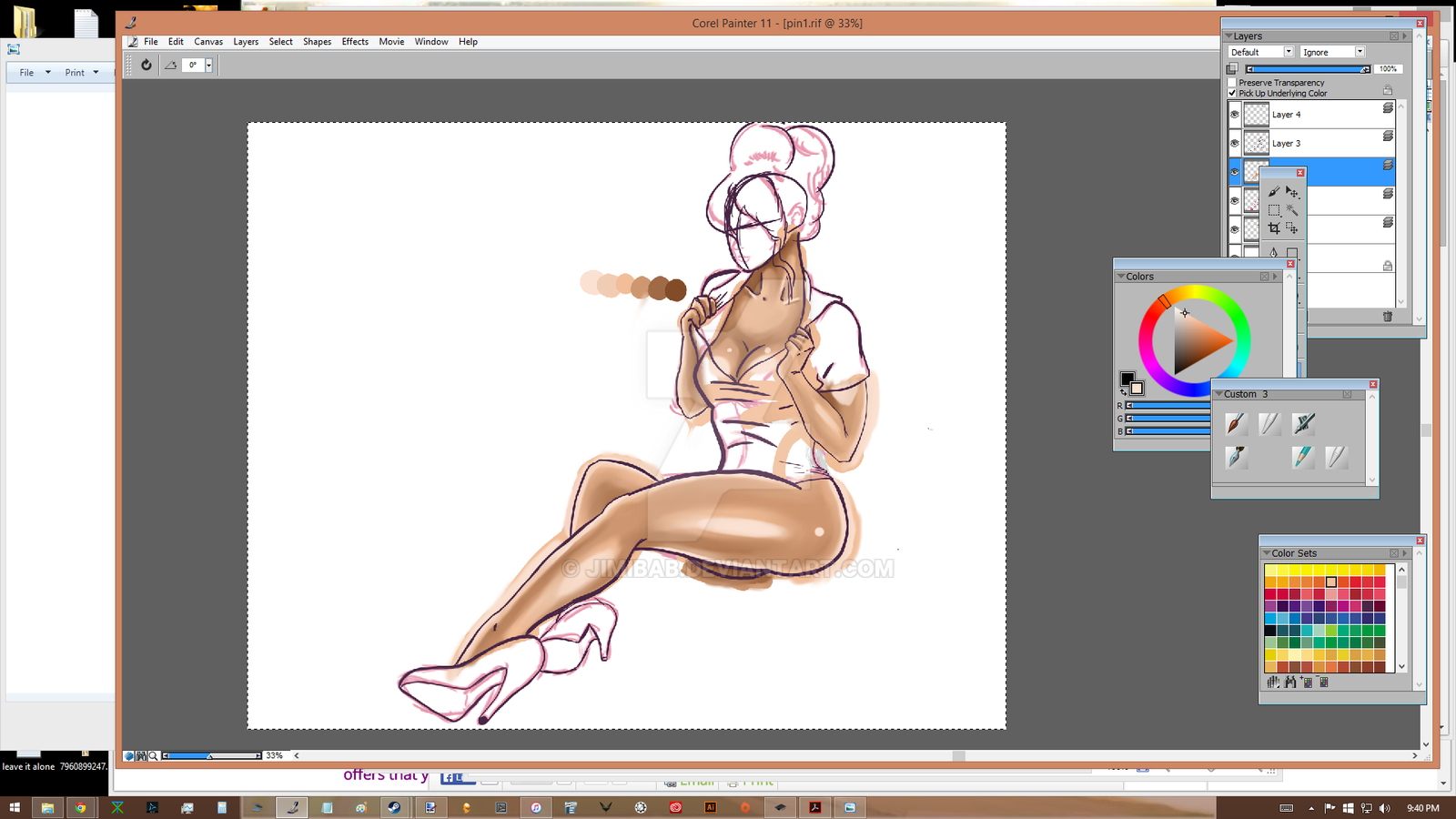Click the Reset Tool icon on the property bar

click(x=146, y=65)
